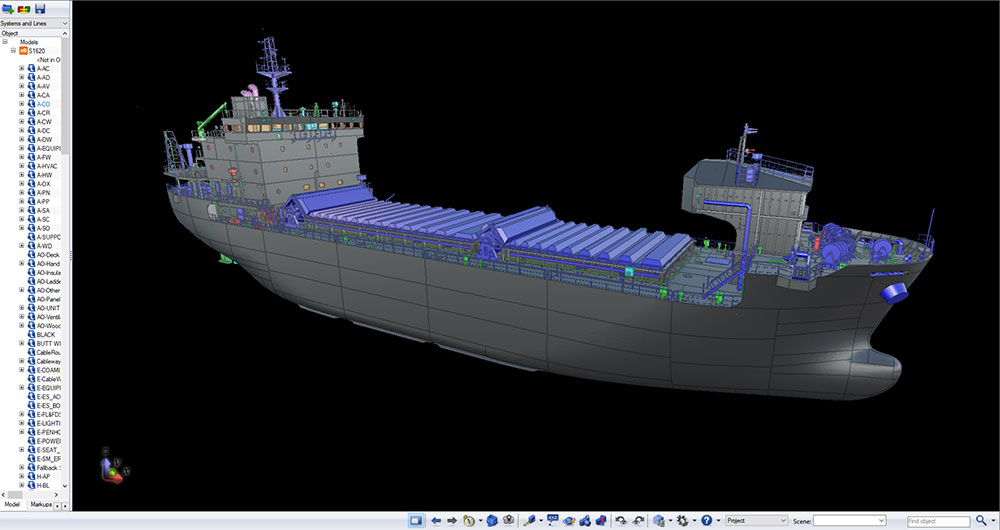1000x530 pixels.
Task: Toggle the fullscreen viewport button in bottom toolbar
Action: click(x=416, y=520)
